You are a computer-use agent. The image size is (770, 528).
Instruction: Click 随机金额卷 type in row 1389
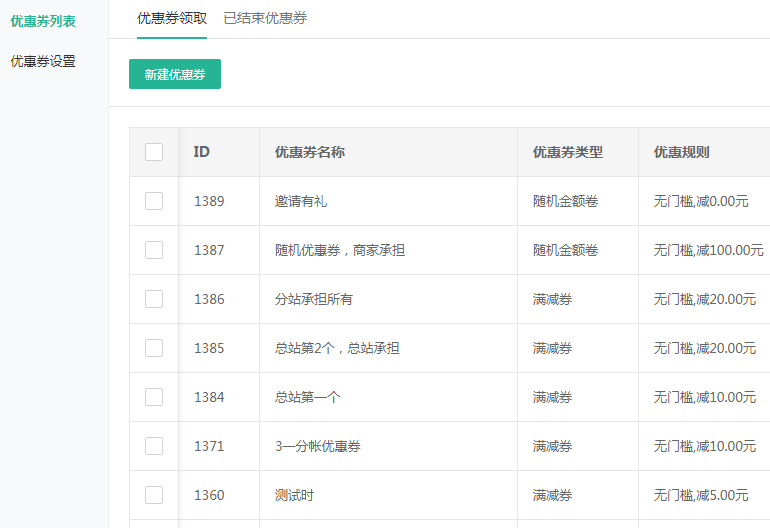[566, 201]
